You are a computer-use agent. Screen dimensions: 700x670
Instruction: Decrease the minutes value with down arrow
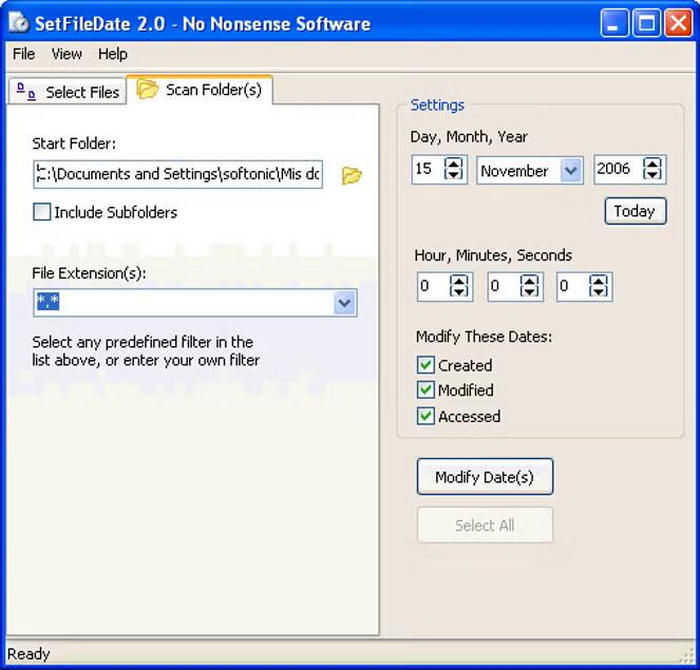click(529, 291)
